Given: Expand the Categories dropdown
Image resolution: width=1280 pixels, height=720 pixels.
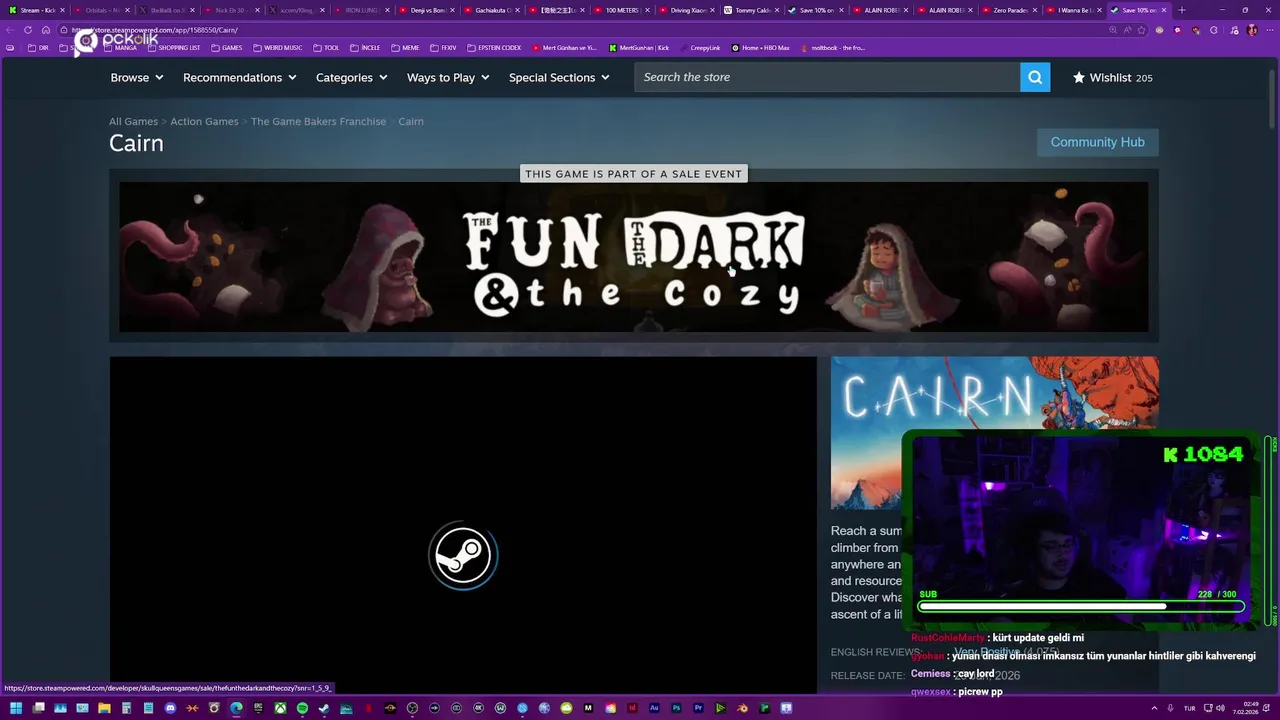Looking at the screenshot, I should (352, 77).
